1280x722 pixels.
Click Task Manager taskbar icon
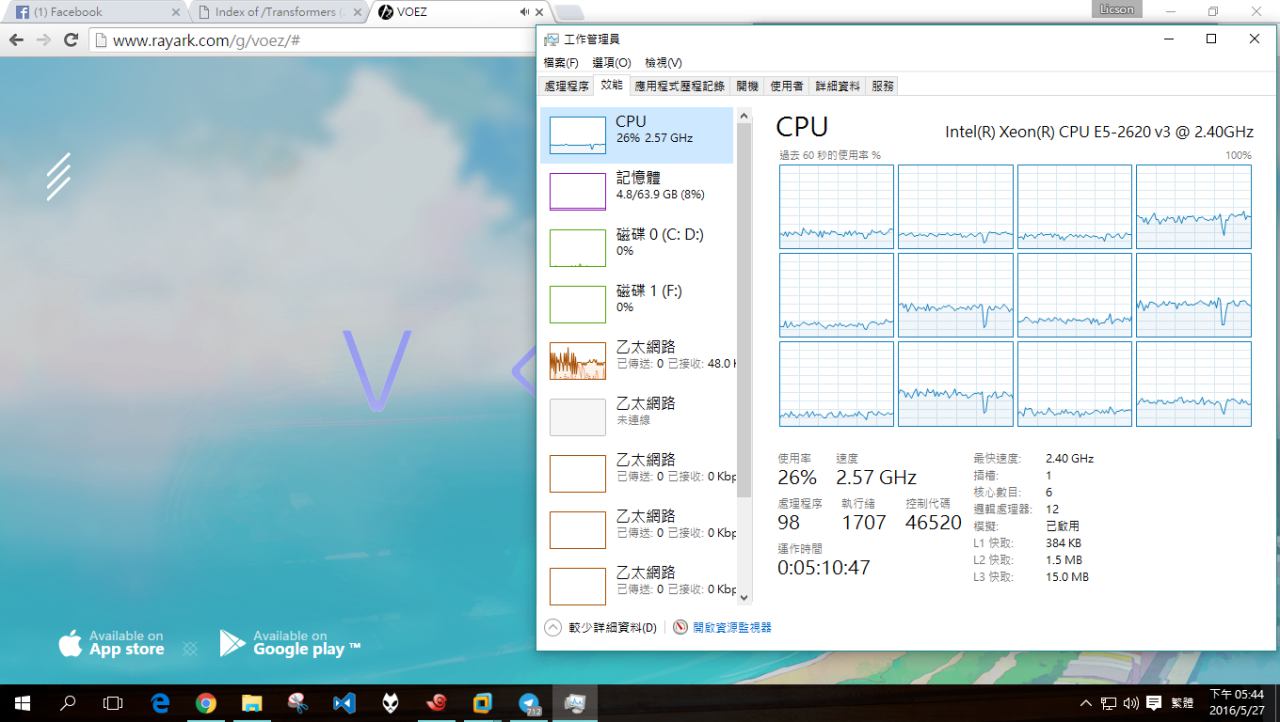(x=575, y=703)
